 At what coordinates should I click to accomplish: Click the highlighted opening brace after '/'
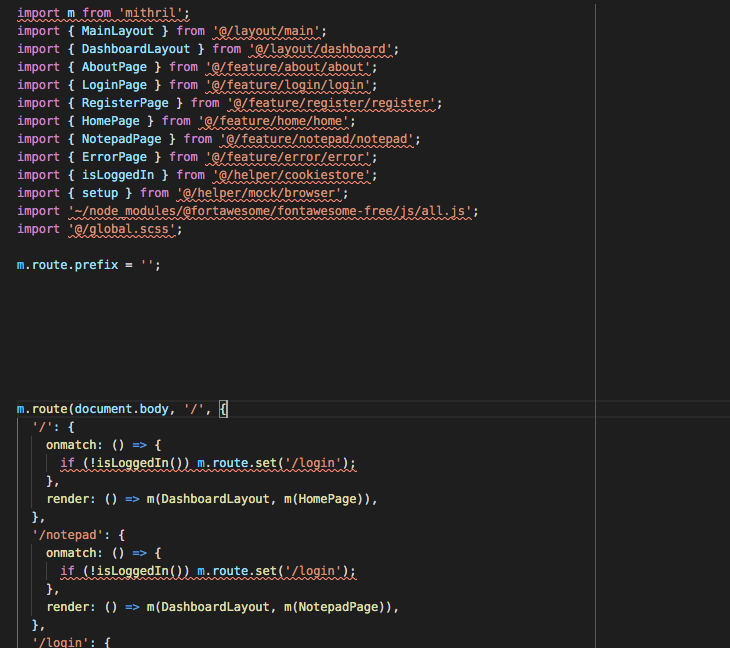point(223,410)
